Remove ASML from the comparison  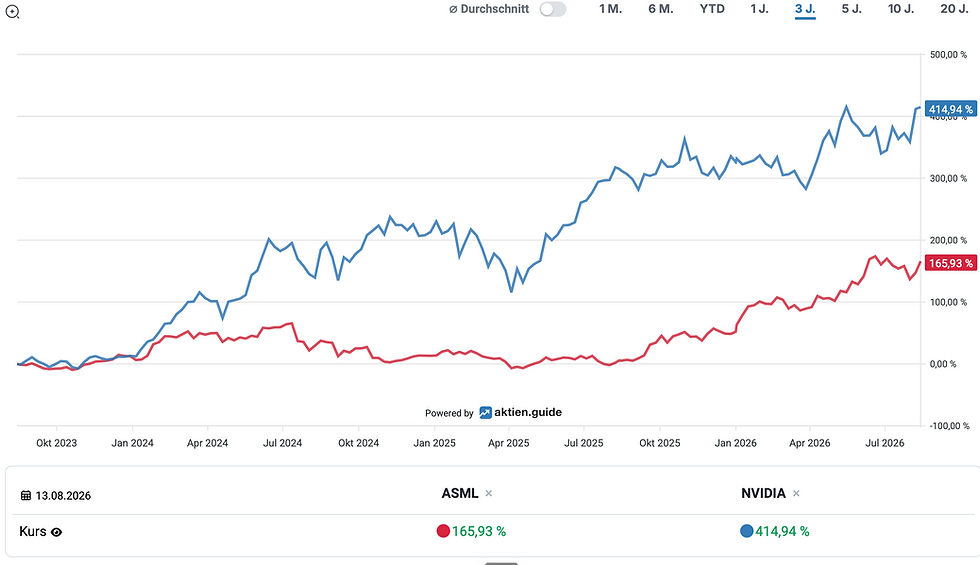(489, 494)
